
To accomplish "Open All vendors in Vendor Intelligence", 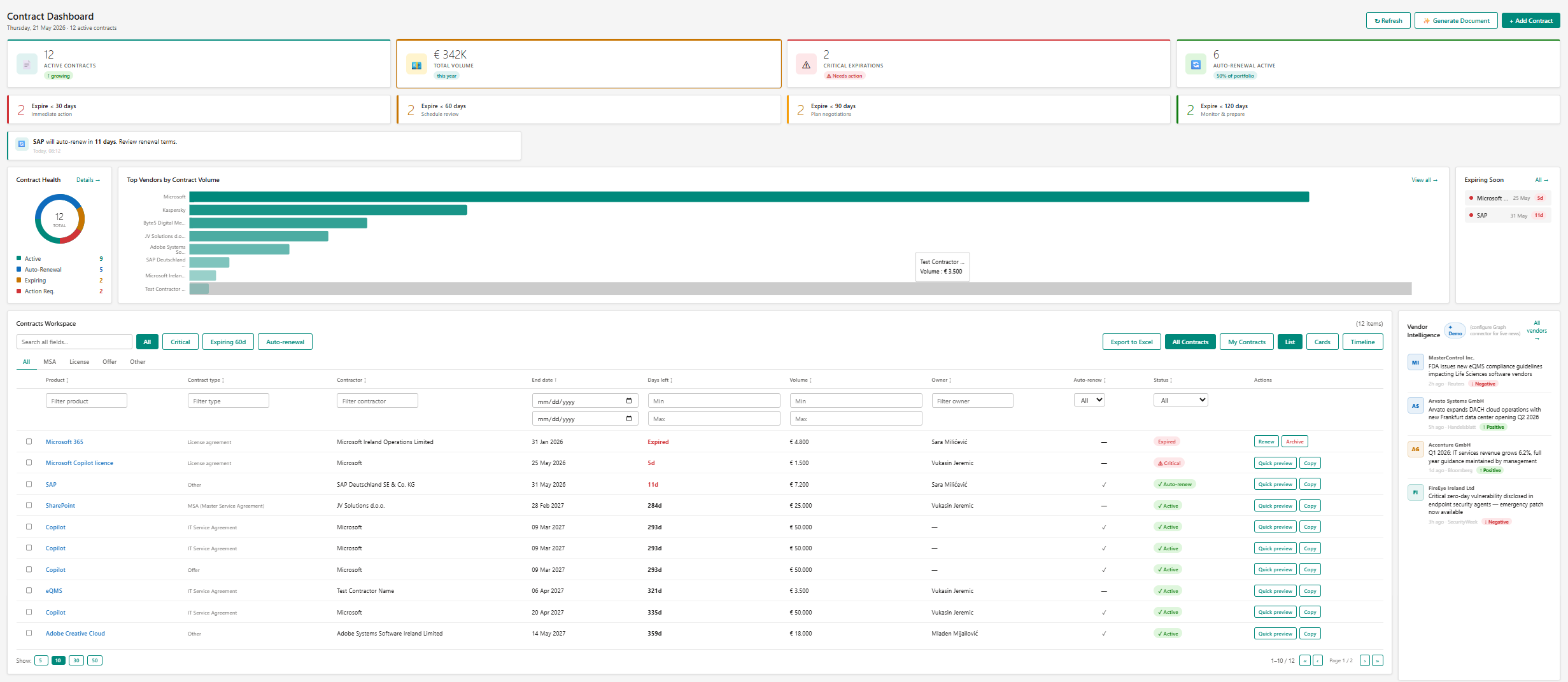I will (x=1537, y=330).
